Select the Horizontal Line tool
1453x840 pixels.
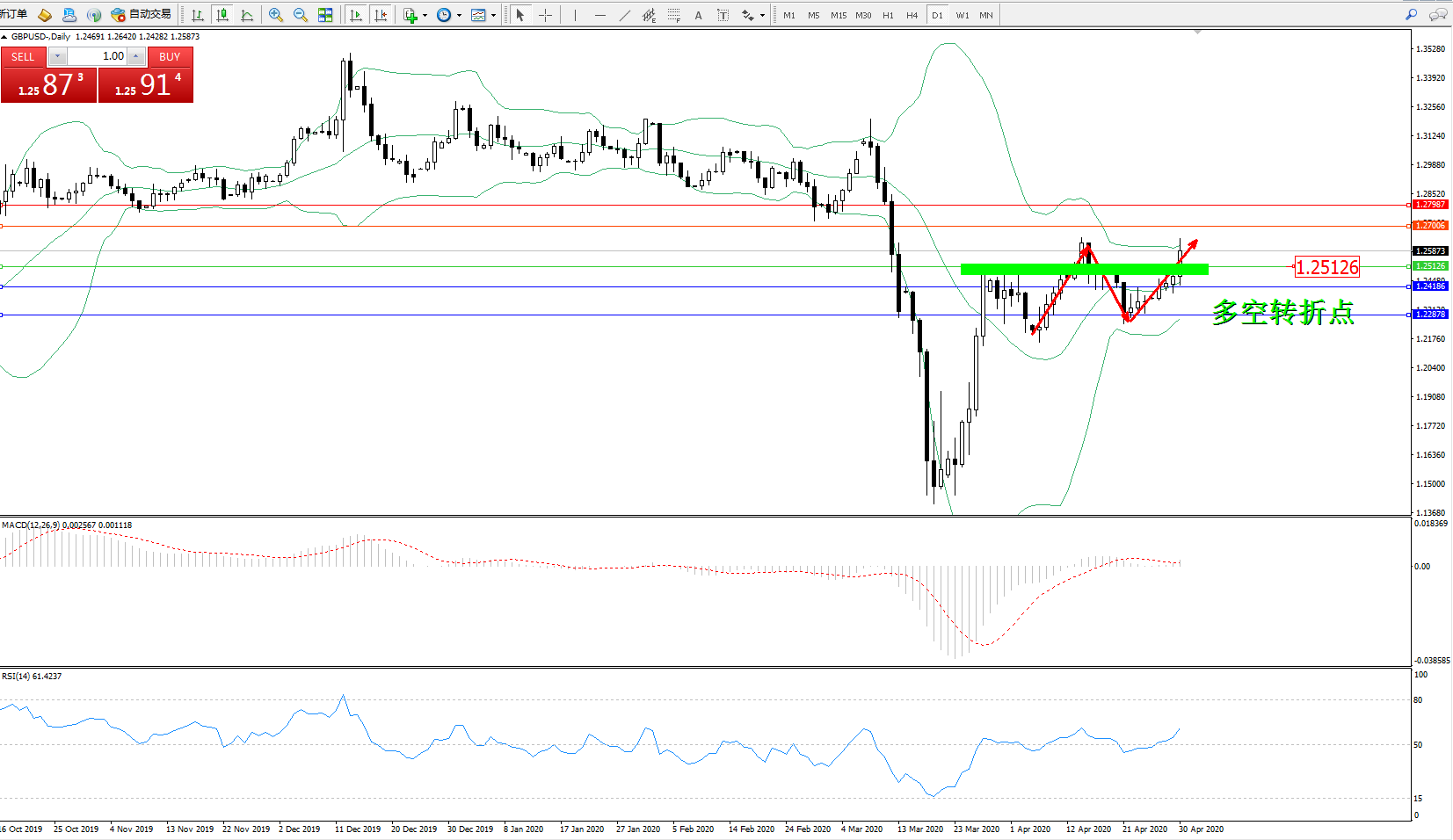599,15
